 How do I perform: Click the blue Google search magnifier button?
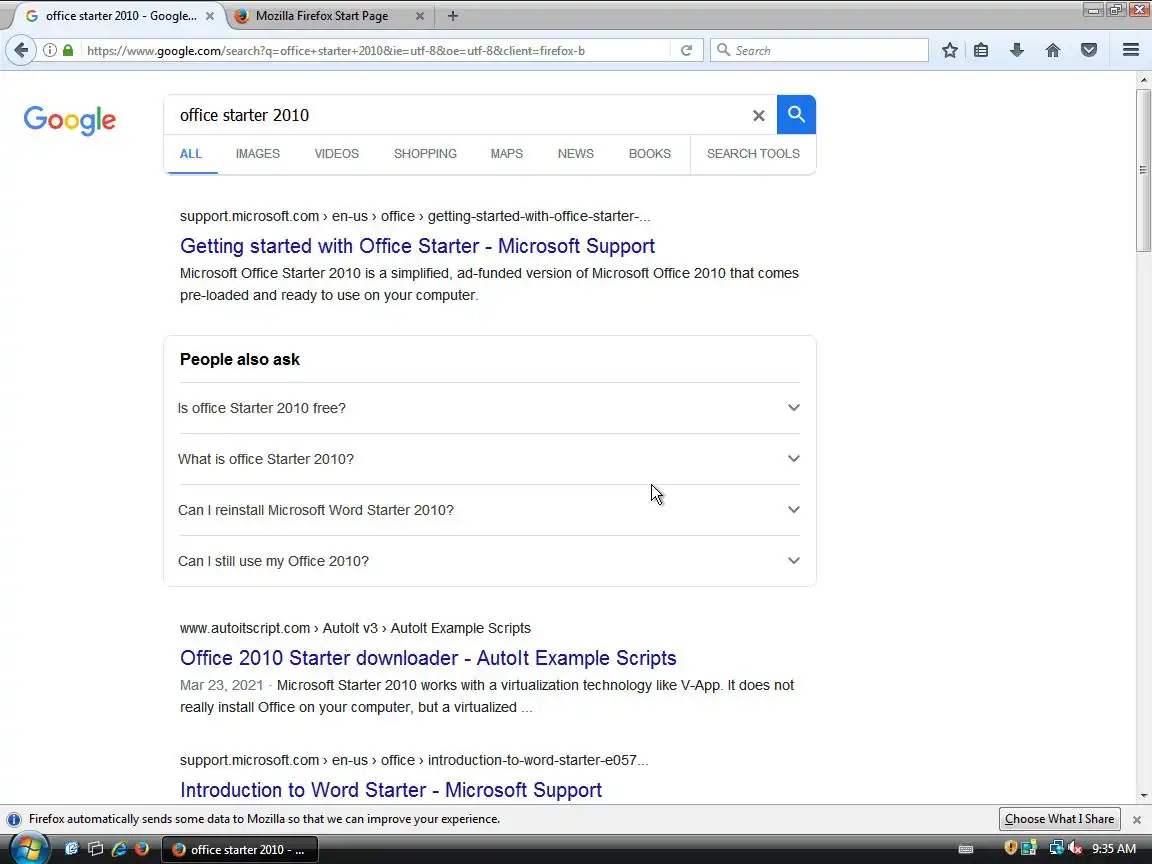click(796, 115)
